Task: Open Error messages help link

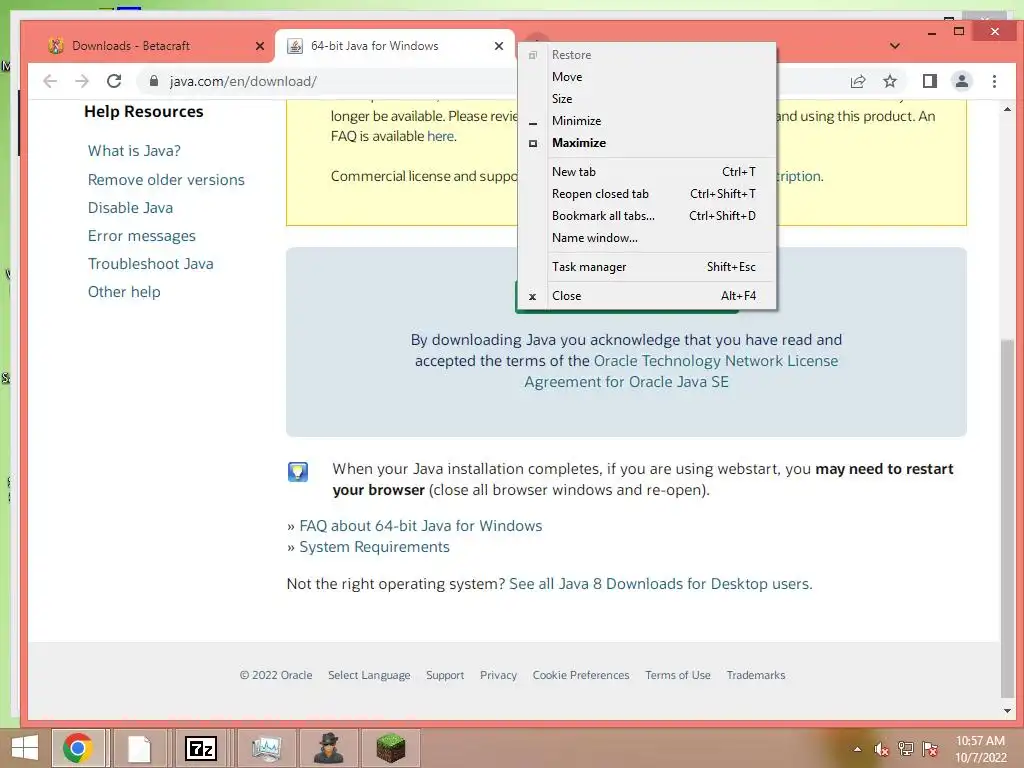Action: (x=142, y=236)
